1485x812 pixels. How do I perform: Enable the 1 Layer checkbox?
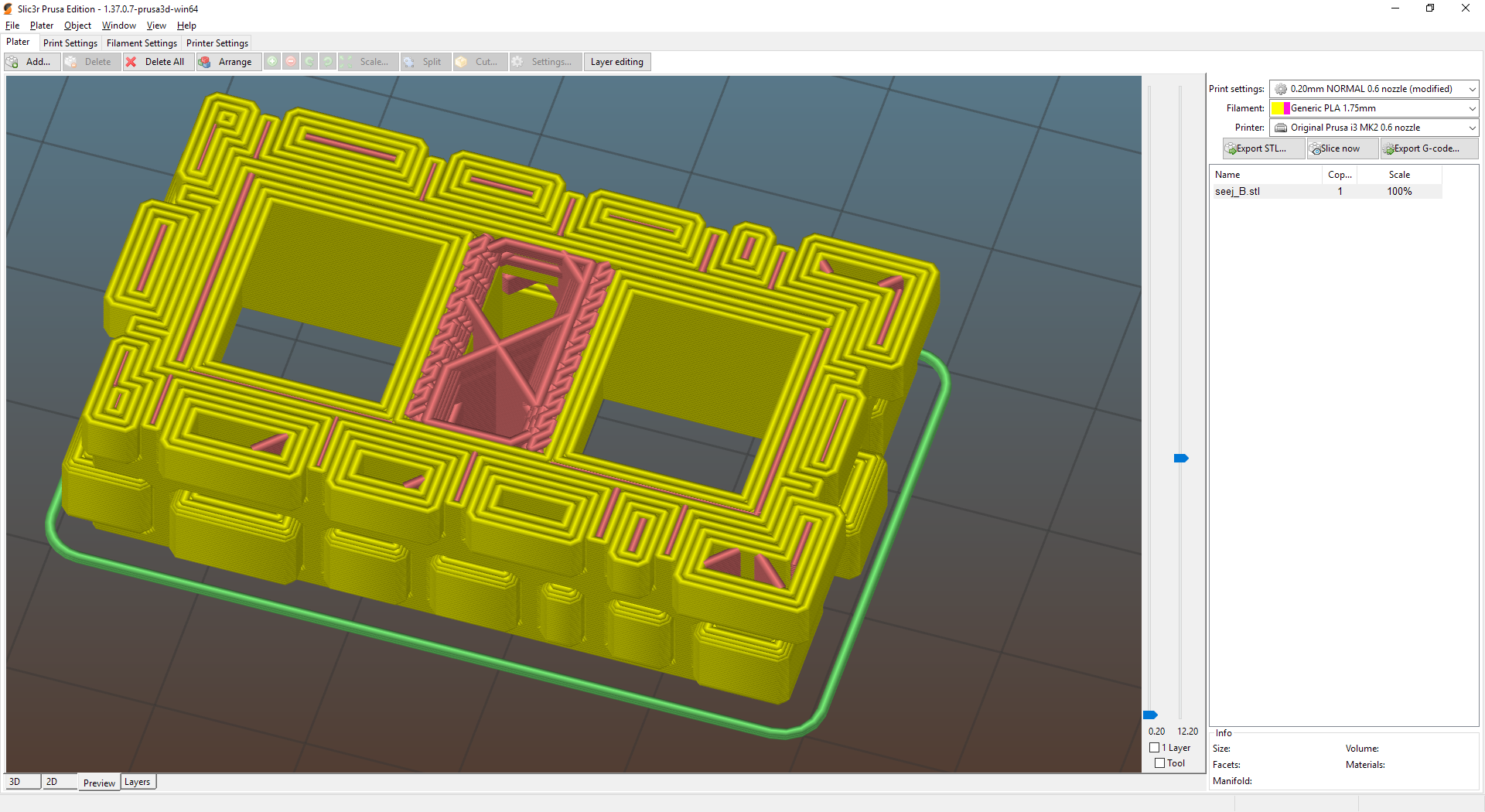1155,747
